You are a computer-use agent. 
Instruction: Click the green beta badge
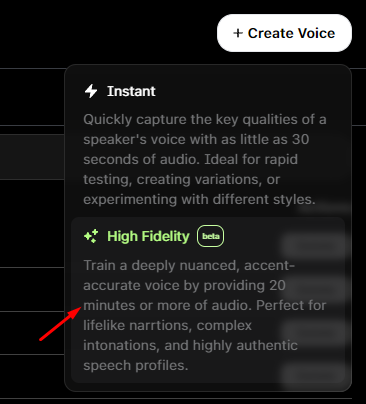tap(210, 236)
